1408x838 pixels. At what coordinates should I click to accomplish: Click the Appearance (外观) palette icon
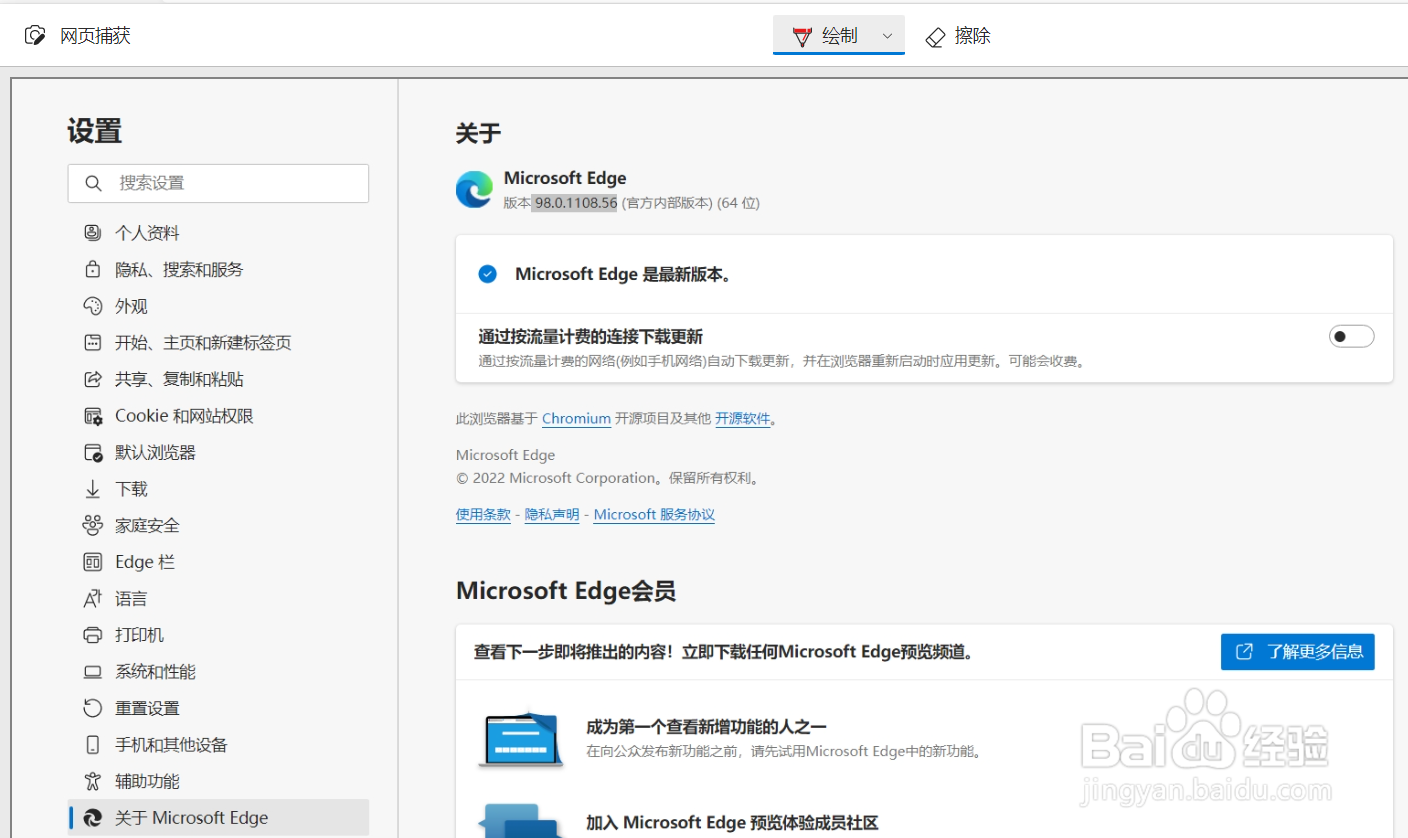pos(93,306)
